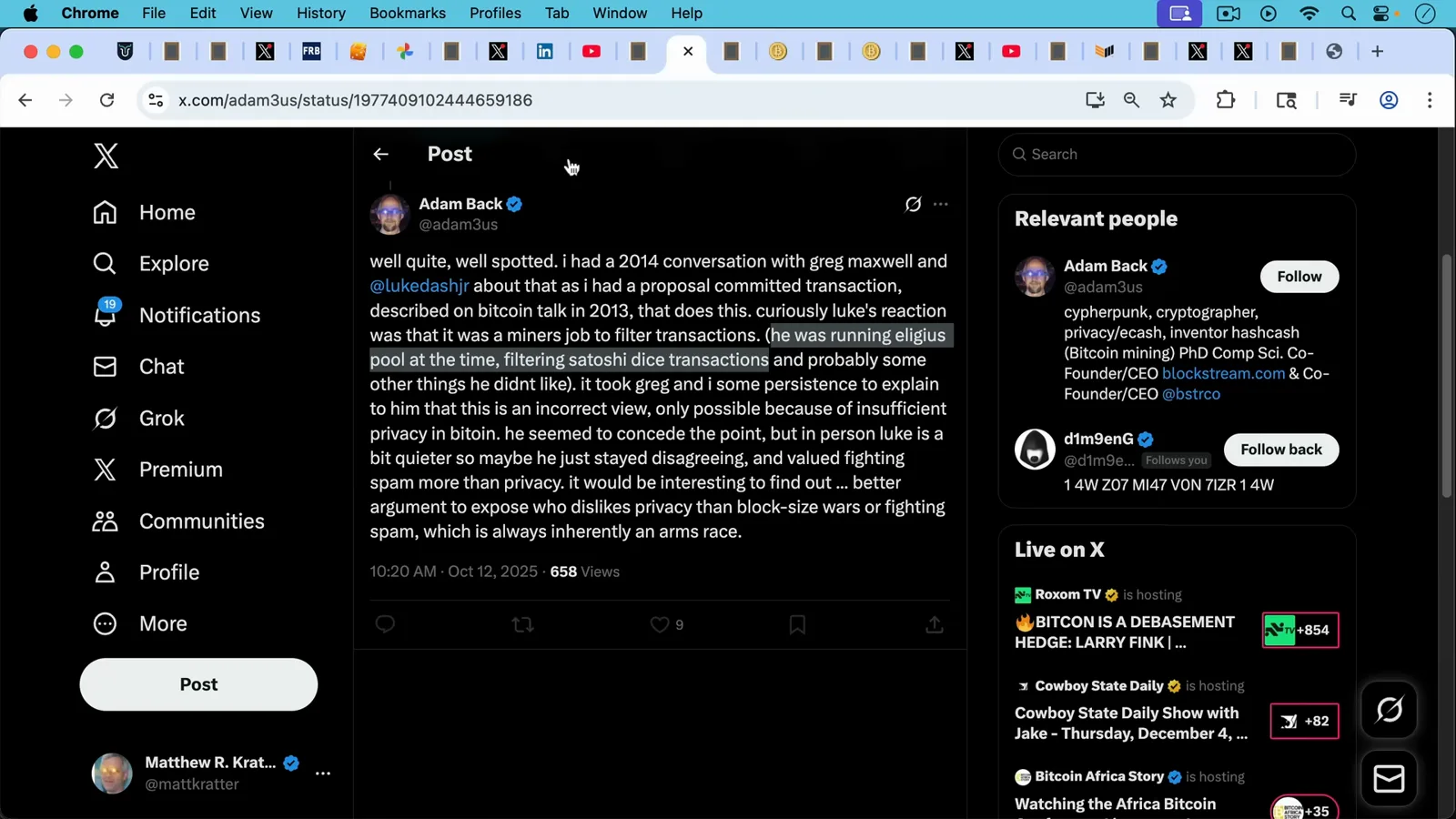Open Chat in sidebar
Screen dimensions: 1456x819
click(x=138, y=367)
